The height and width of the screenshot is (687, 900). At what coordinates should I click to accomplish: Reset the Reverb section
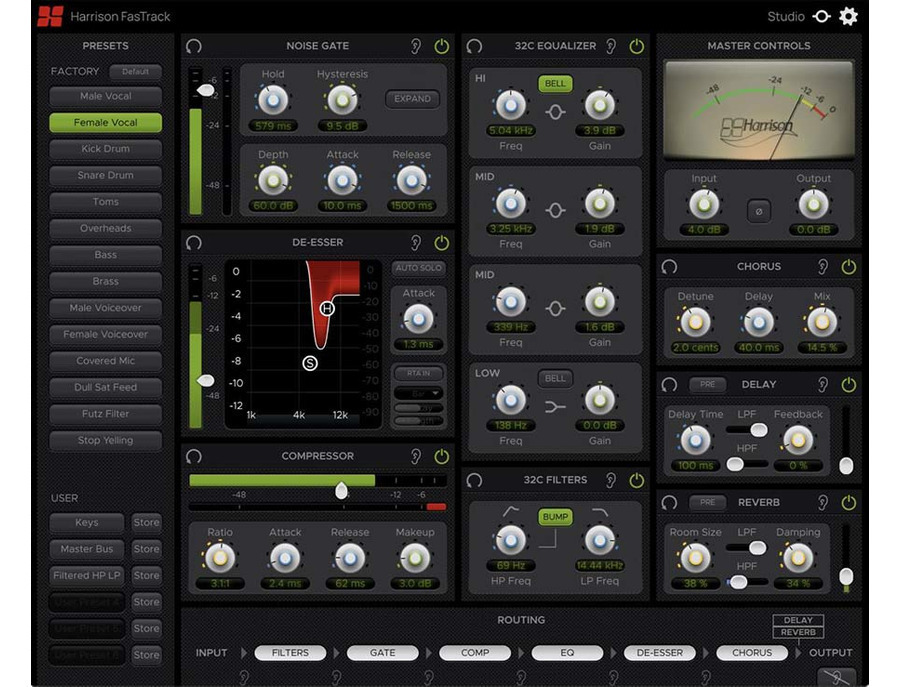[x=669, y=503]
